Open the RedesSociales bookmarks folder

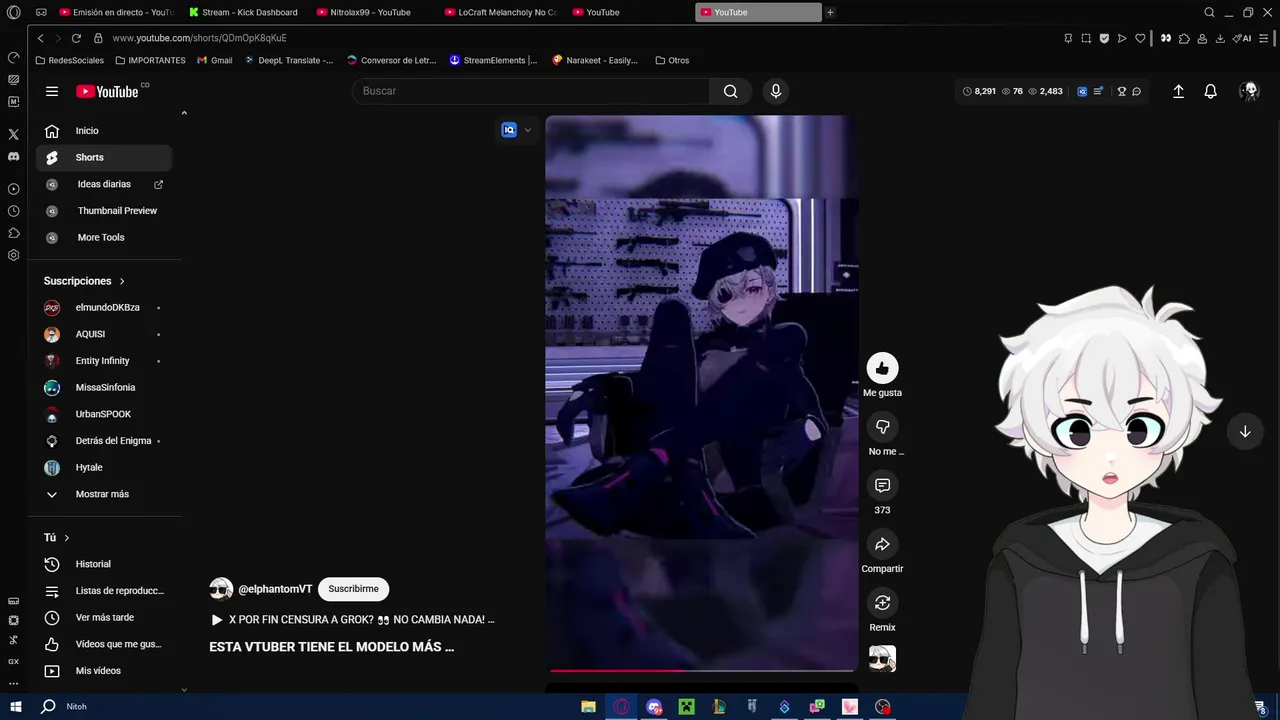pyautogui.click(x=69, y=60)
